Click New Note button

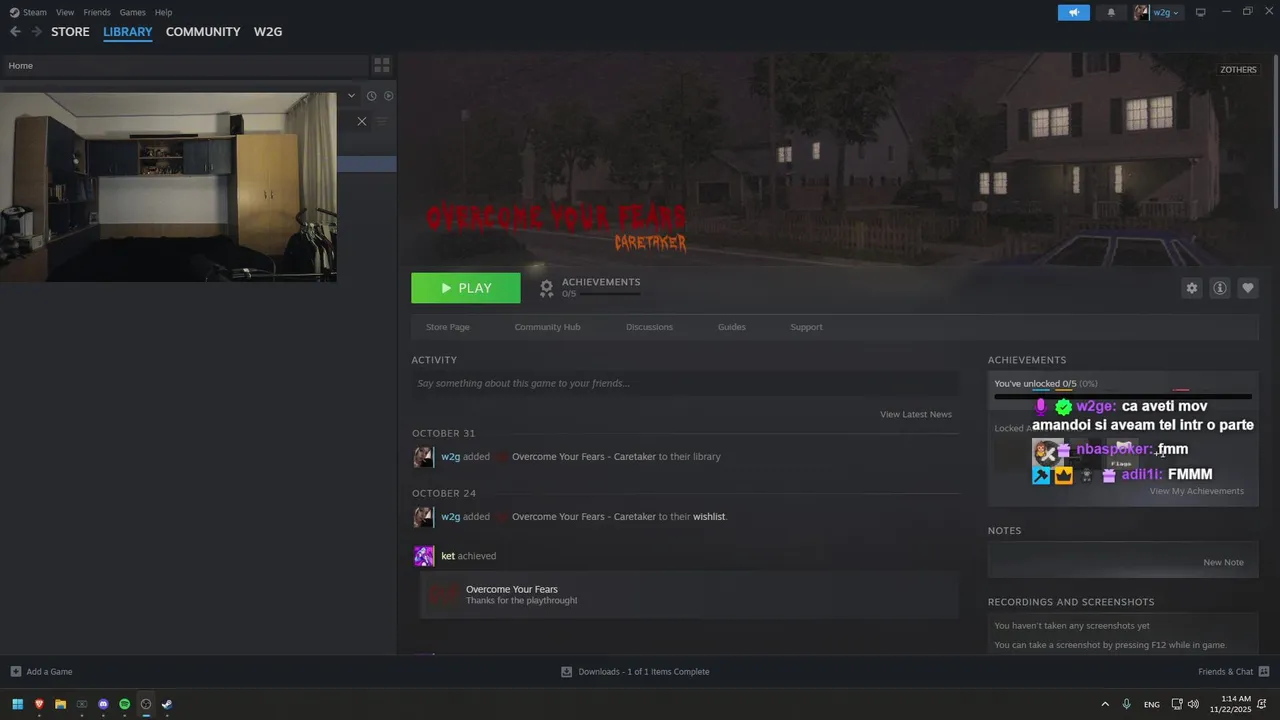pyautogui.click(x=1223, y=562)
